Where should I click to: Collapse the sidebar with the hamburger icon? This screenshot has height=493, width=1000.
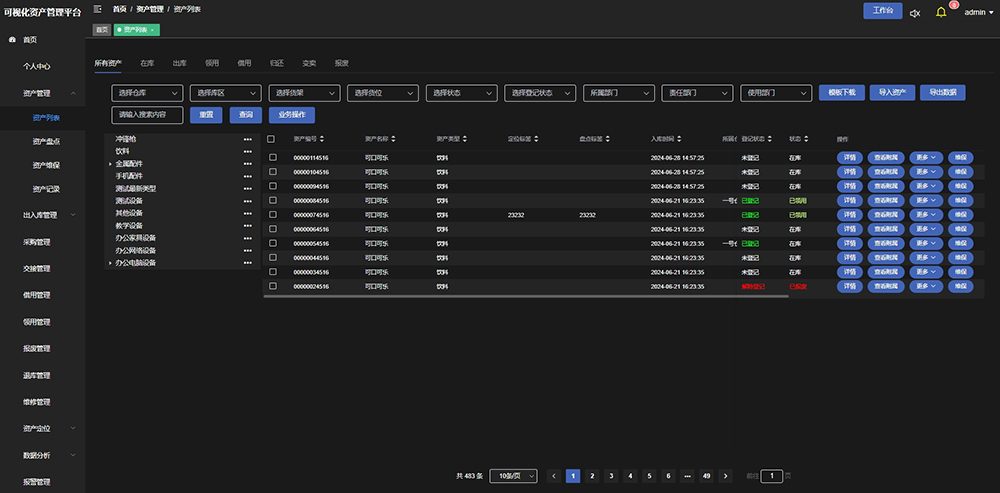point(97,8)
